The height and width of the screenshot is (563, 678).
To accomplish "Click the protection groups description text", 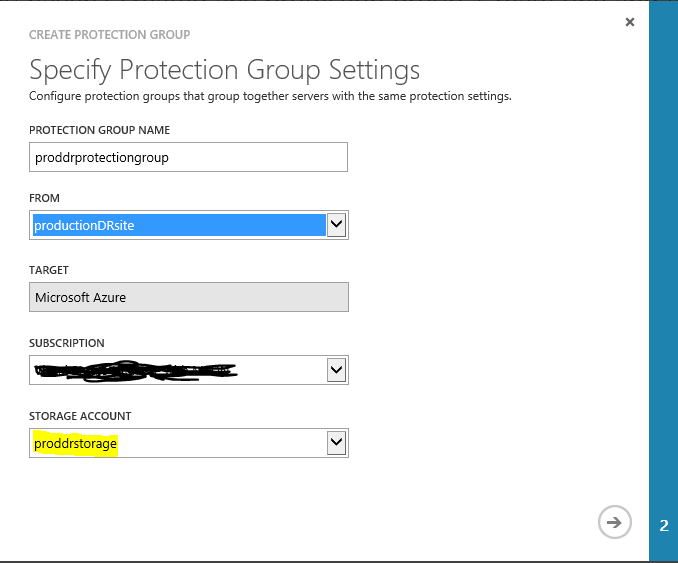I will tap(270, 97).
